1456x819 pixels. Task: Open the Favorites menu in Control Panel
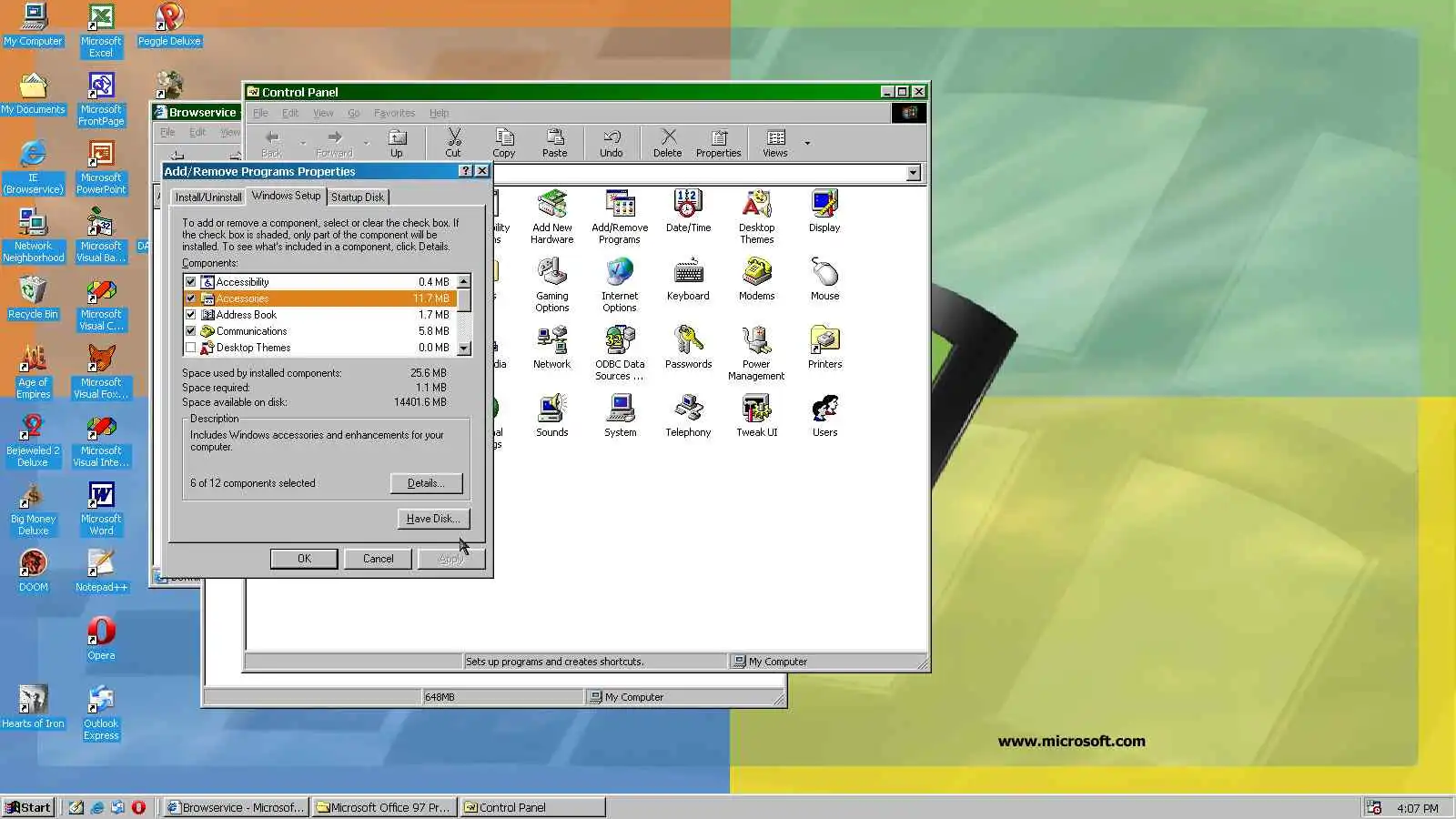(394, 113)
